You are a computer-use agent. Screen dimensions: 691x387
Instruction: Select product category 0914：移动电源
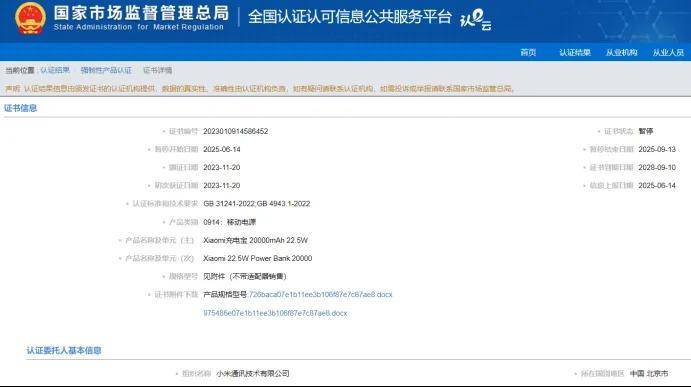230,222
